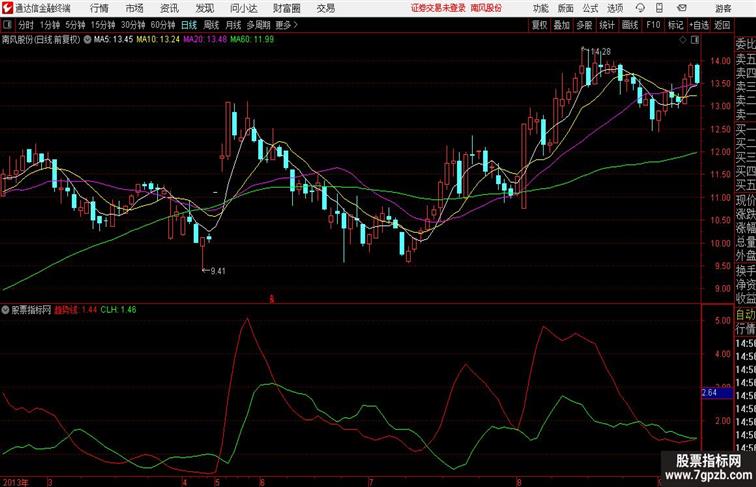
Task: Open the 发现 menu
Action: click(x=204, y=8)
